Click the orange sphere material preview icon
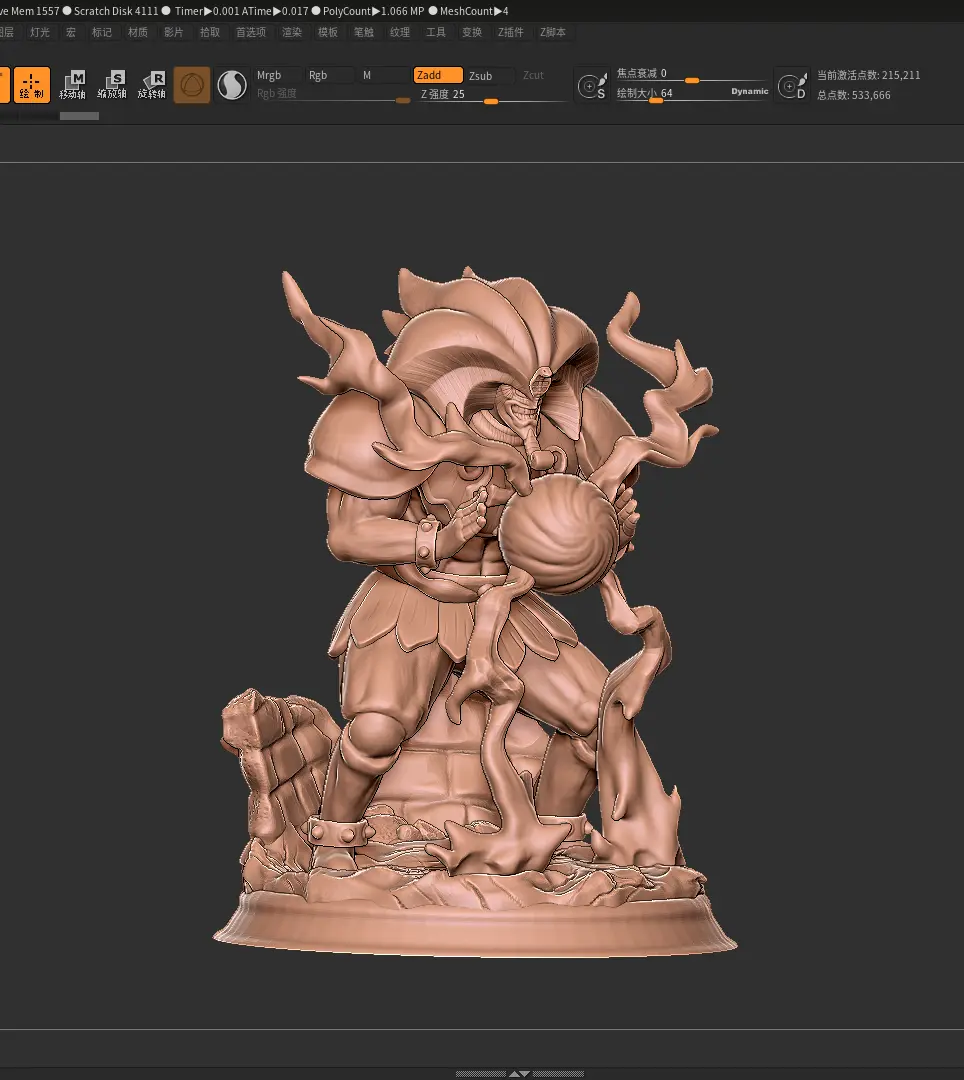Viewport: 964px width, 1080px height. point(192,85)
